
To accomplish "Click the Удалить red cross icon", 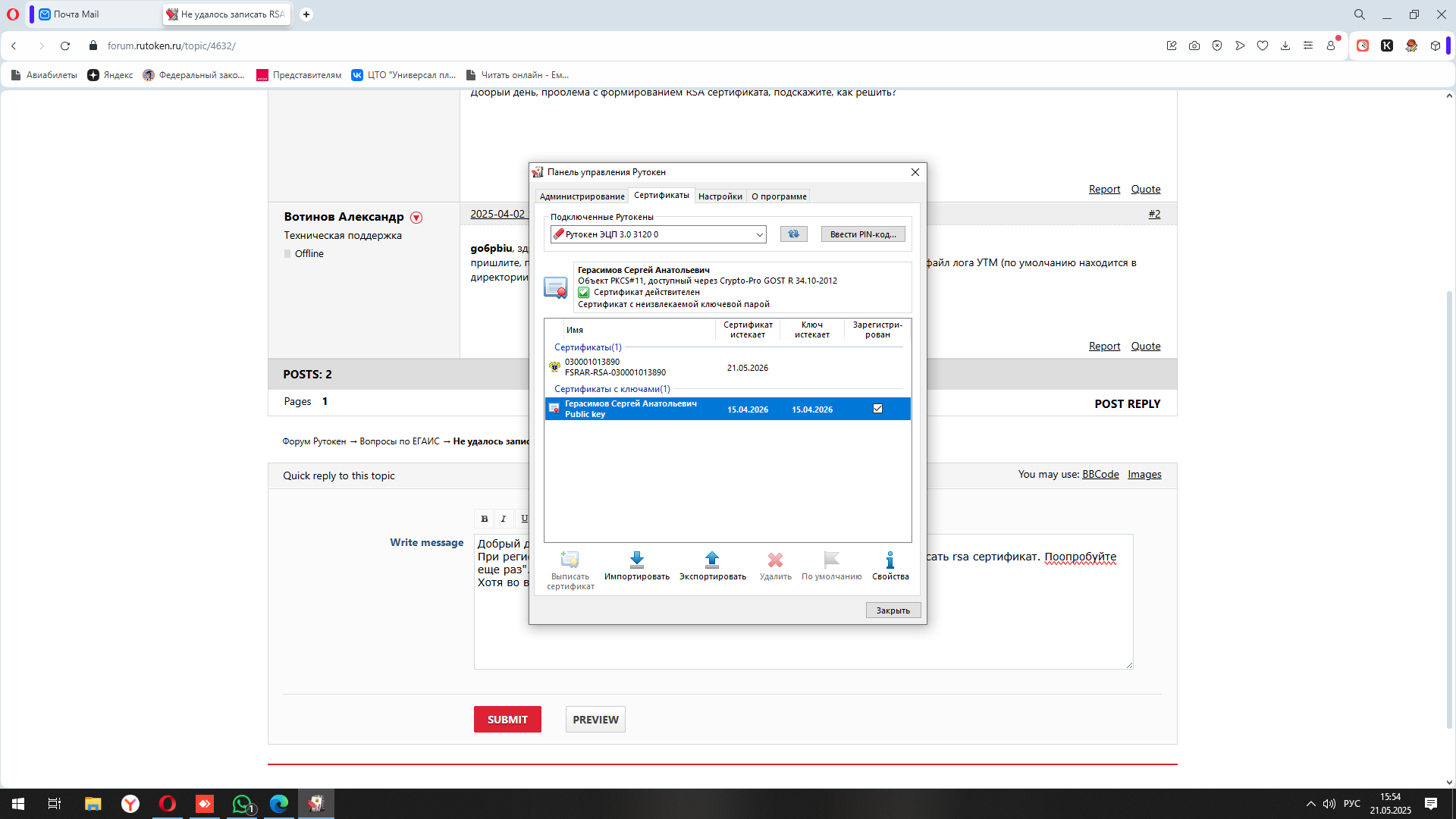I will click(775, 560).
